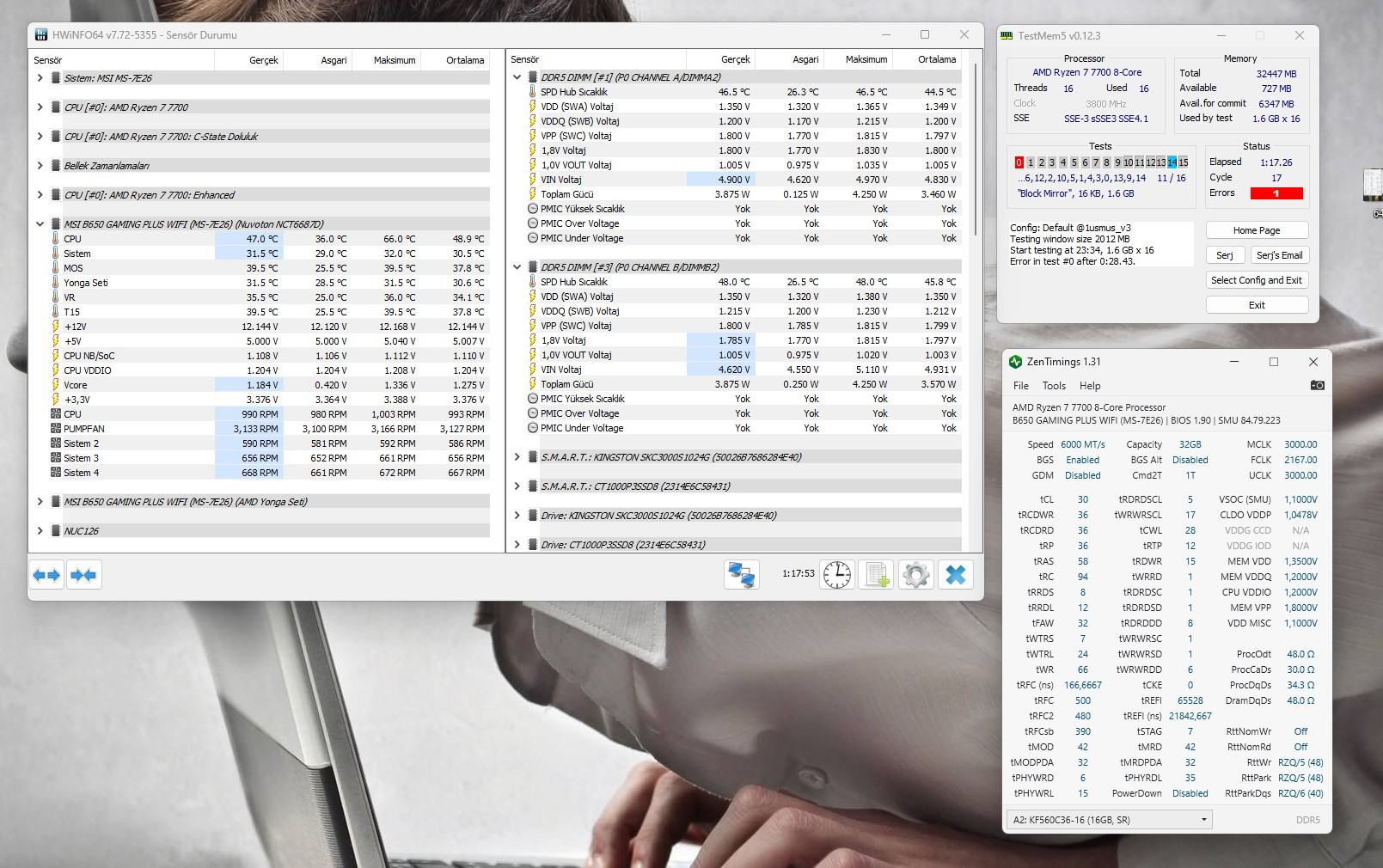Click the GDM Disabled value in ZenTimings
The image size is (1383, 868).
1082,475
